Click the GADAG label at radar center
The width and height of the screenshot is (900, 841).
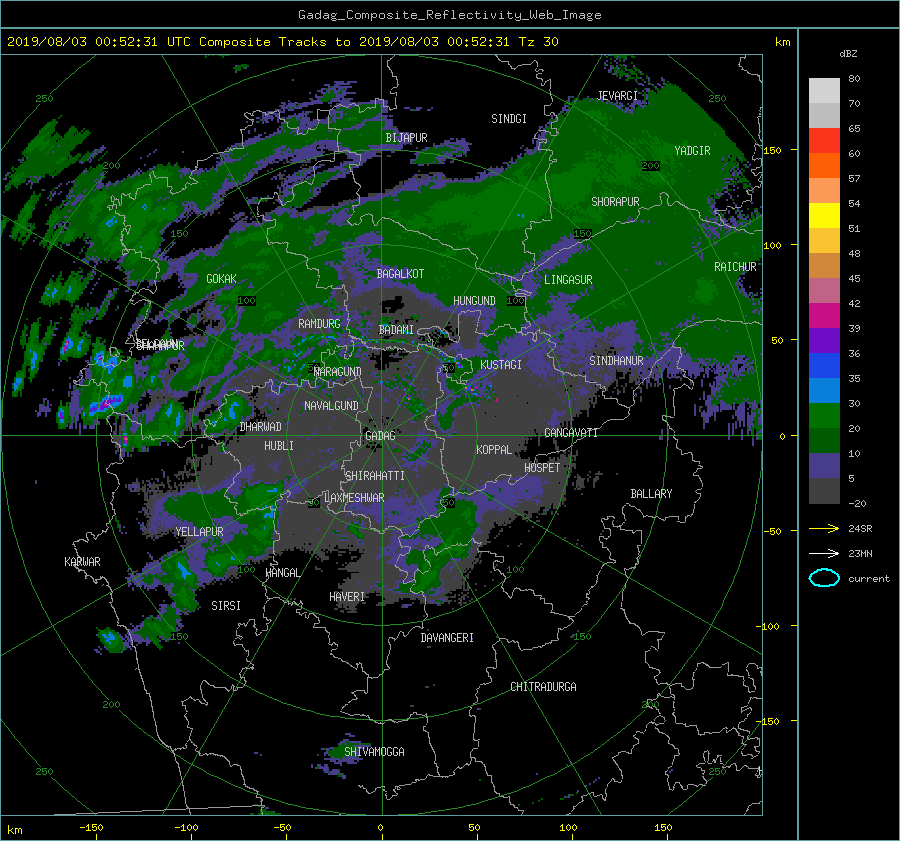coord(381,436)
